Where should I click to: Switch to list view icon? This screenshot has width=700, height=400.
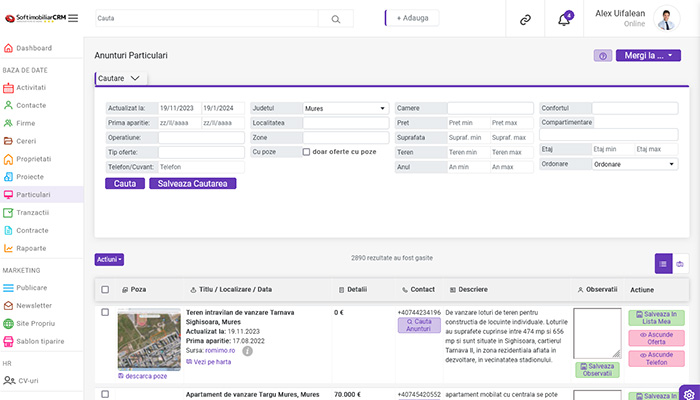pos(663,264)
